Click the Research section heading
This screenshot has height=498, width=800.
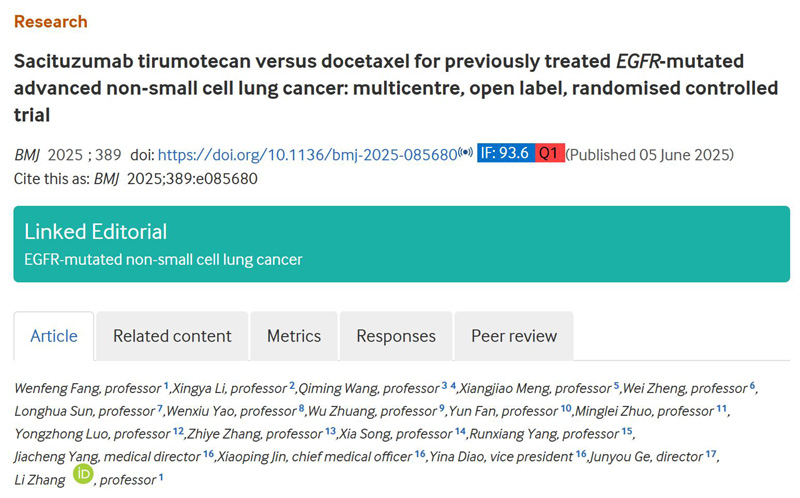pyautogui.click(x=50, y=22)
